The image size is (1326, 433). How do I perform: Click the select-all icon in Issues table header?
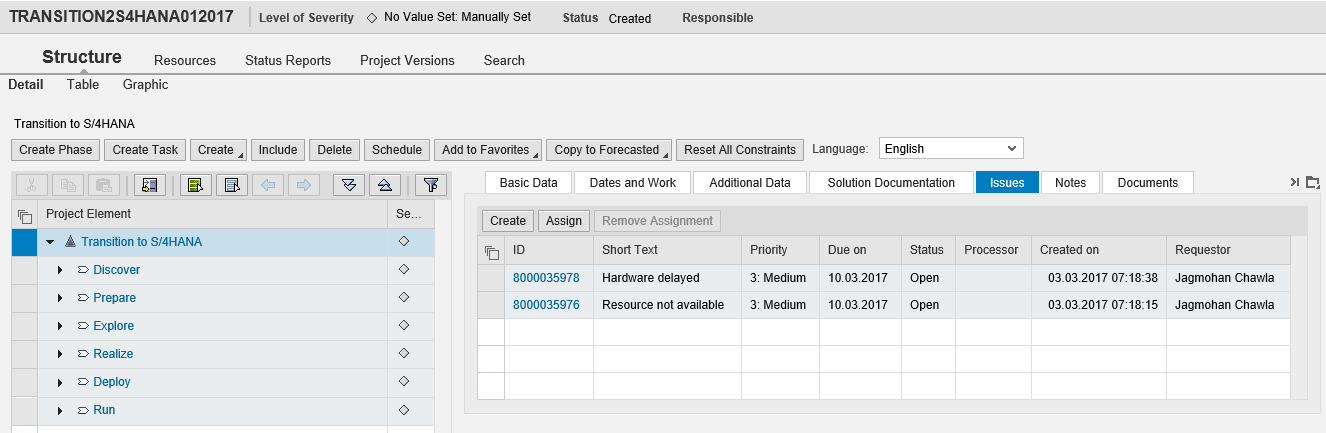click(491, 251)
